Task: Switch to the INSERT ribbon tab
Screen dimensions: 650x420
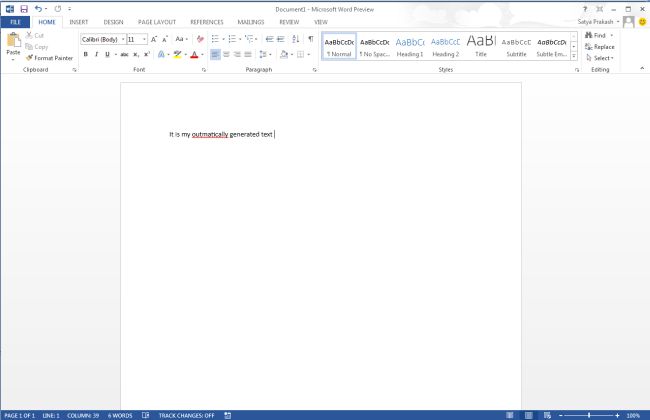Action: pos(78,21)
